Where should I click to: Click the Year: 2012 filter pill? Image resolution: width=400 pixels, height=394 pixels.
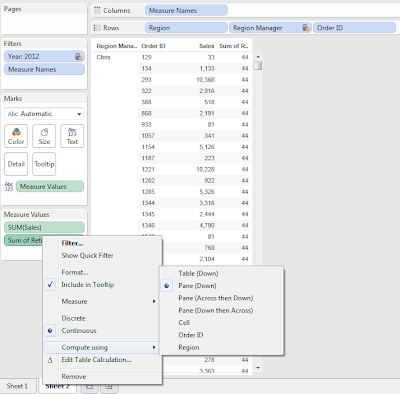pyautogui.click(x=44, y=57)
